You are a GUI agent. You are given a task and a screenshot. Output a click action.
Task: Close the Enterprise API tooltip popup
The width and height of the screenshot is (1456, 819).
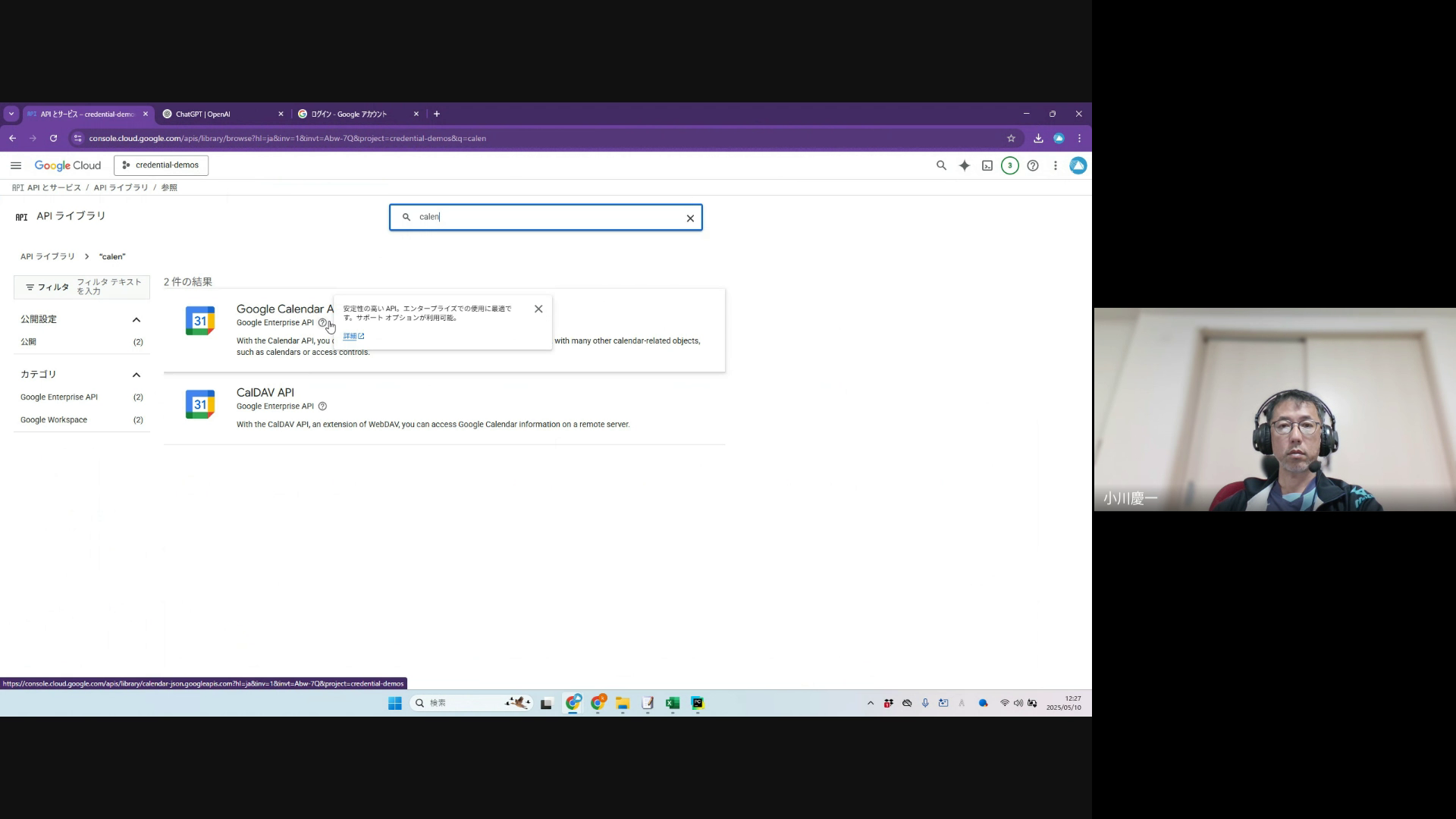coord(538,309)
